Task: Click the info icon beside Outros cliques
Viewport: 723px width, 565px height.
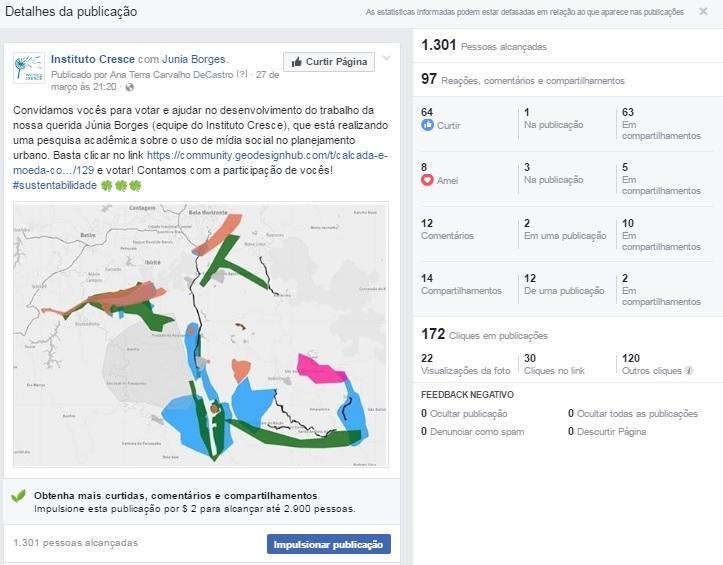Action: click(x=689, y=371)
